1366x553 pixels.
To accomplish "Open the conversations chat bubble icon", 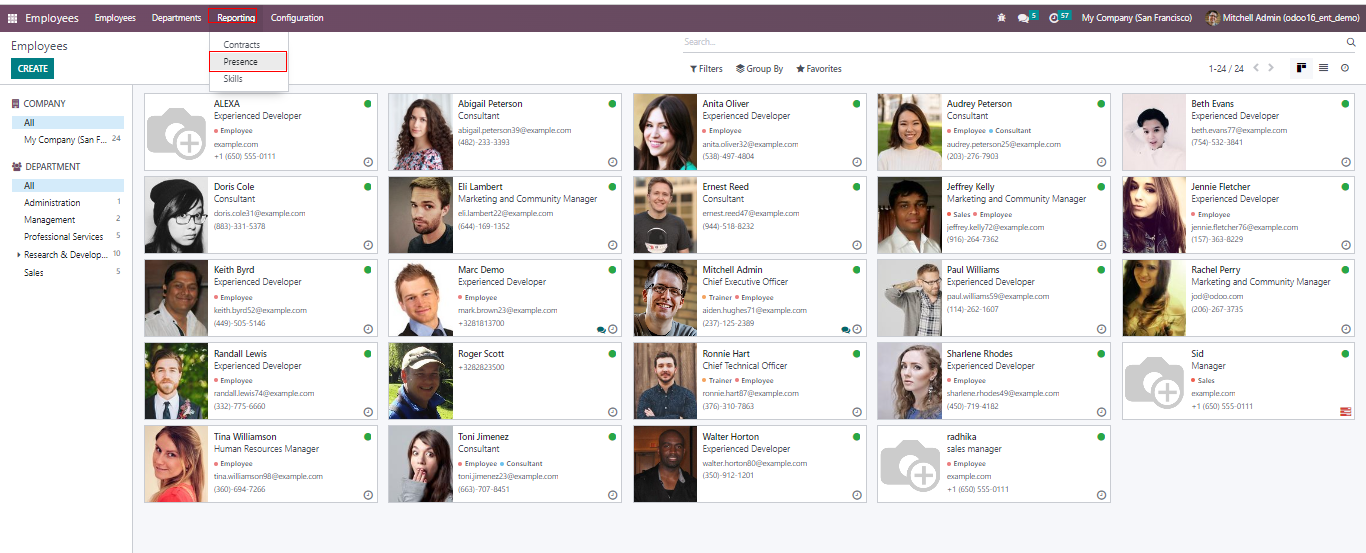I will (x=1022, y=18).
